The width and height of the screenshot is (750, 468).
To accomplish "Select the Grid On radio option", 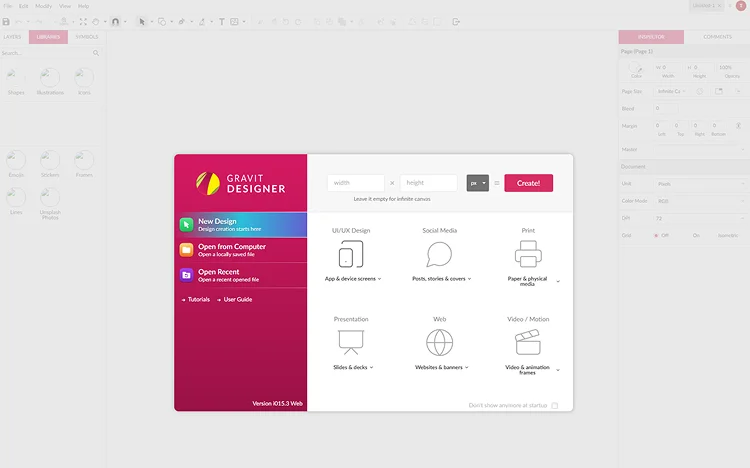I will pos(696,235).
